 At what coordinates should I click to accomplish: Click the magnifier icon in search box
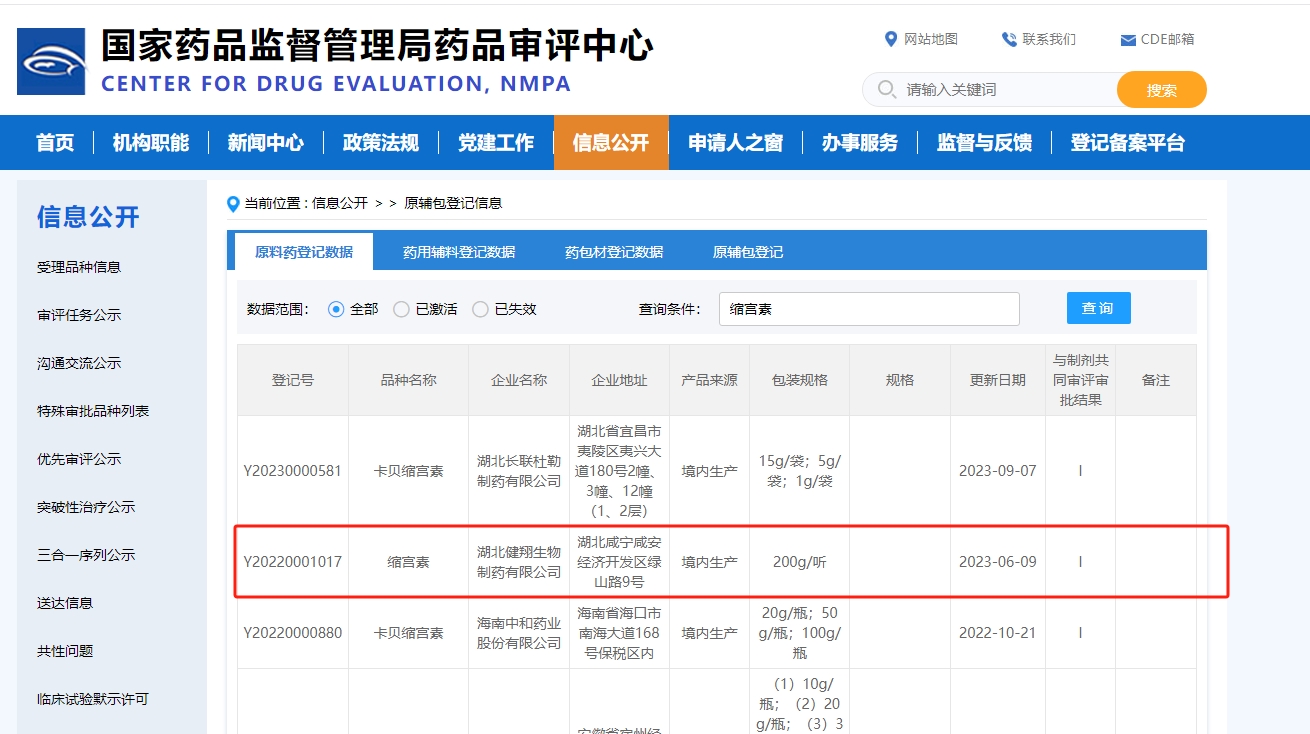pos(886,89)
